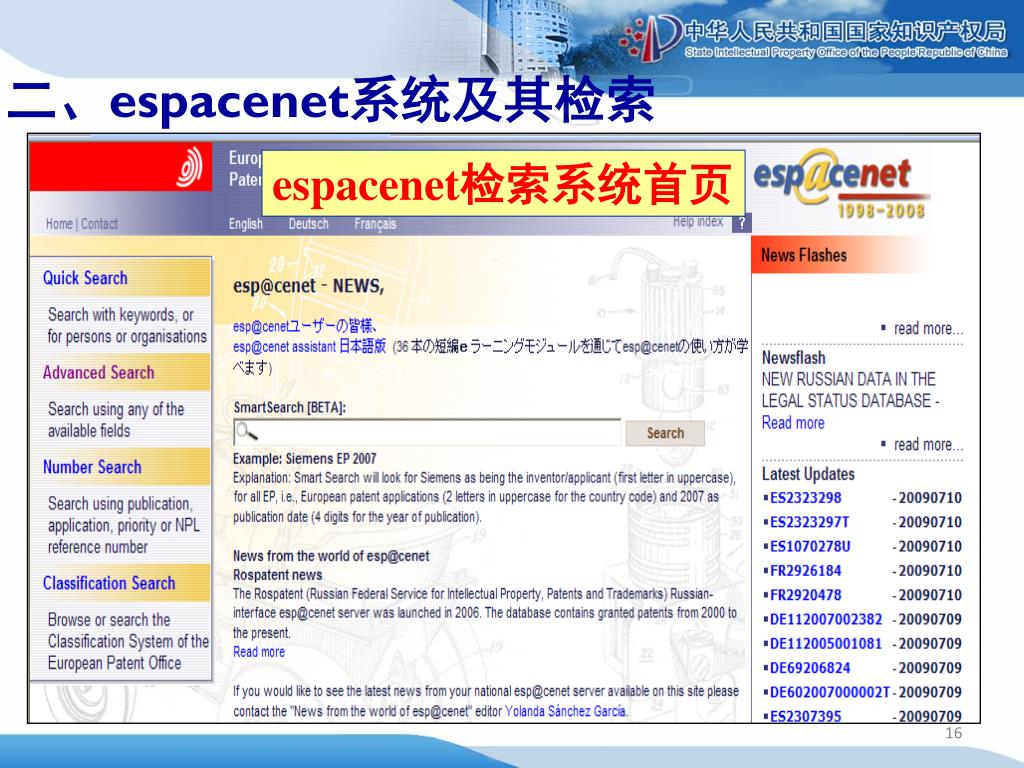Click 'Browse or search the Classification System' text
The image size is (1024, 768).
click(128, 641)
